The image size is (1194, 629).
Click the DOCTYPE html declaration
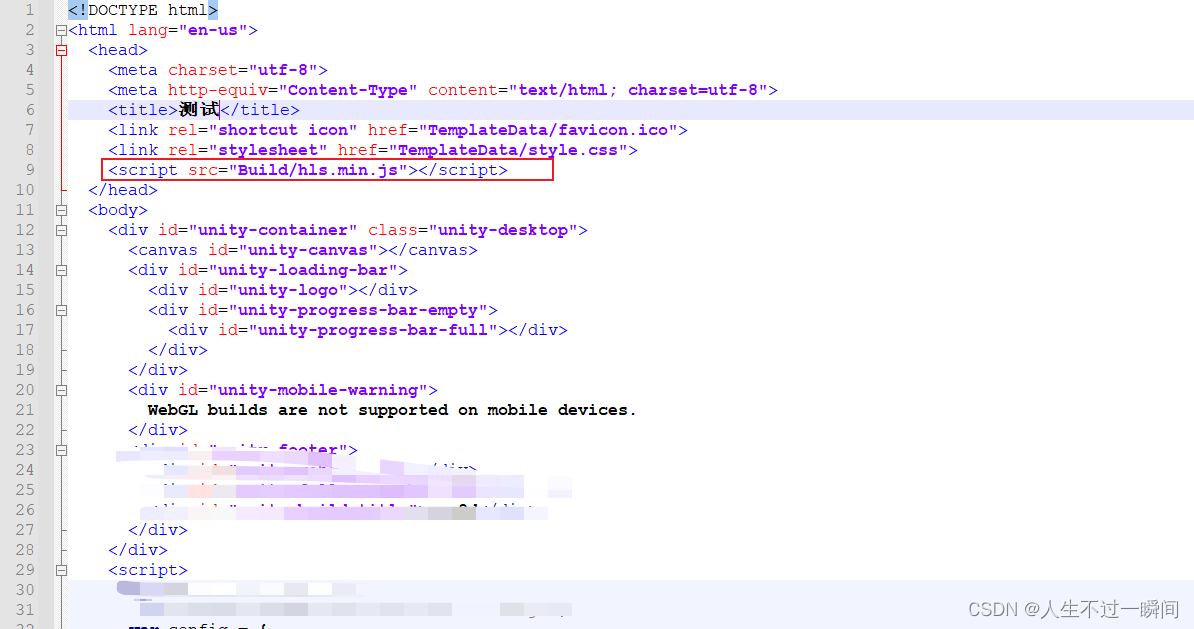click(x=142, y=10)
